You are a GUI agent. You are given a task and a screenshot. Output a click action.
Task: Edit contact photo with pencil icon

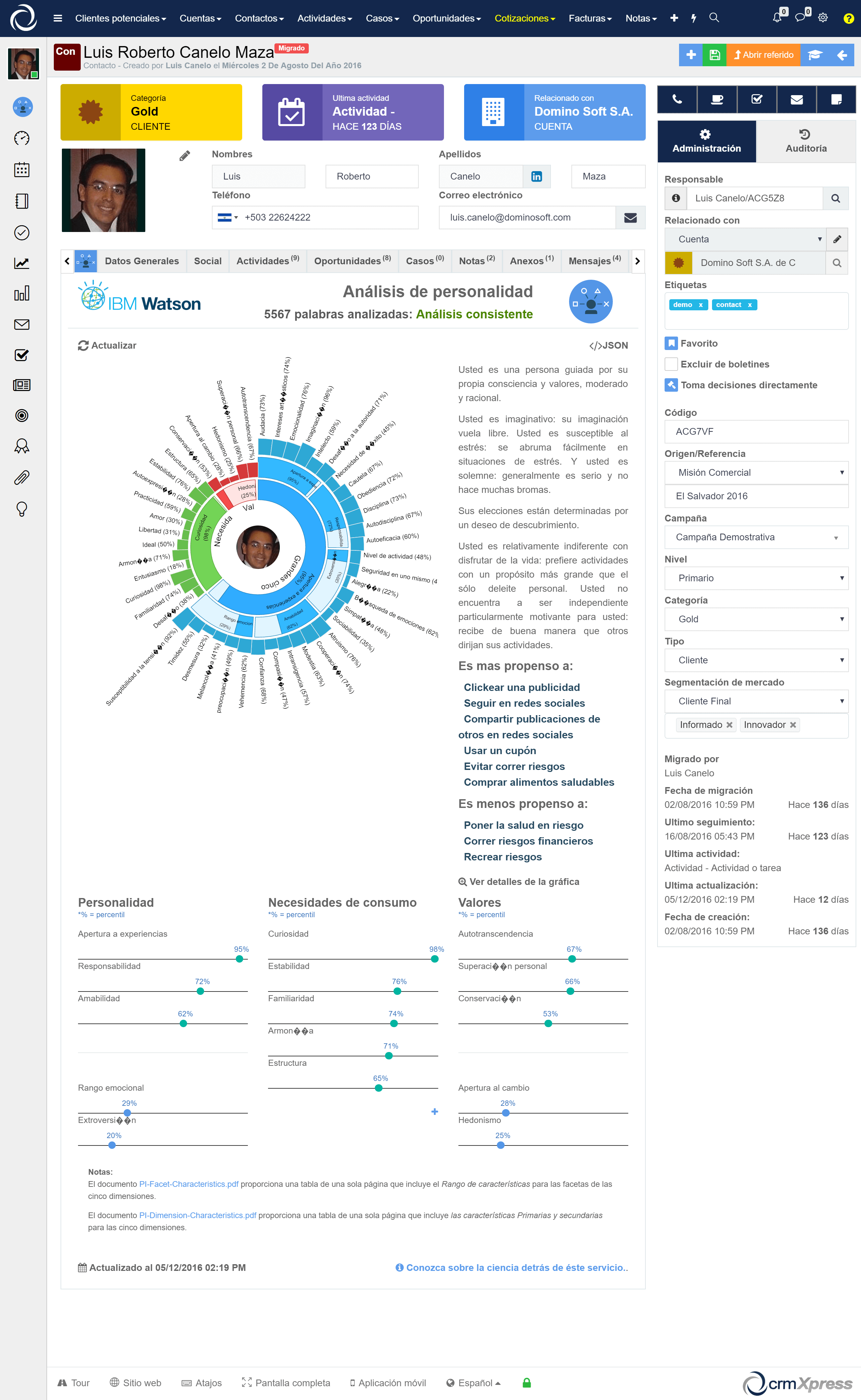click(185, 155)
